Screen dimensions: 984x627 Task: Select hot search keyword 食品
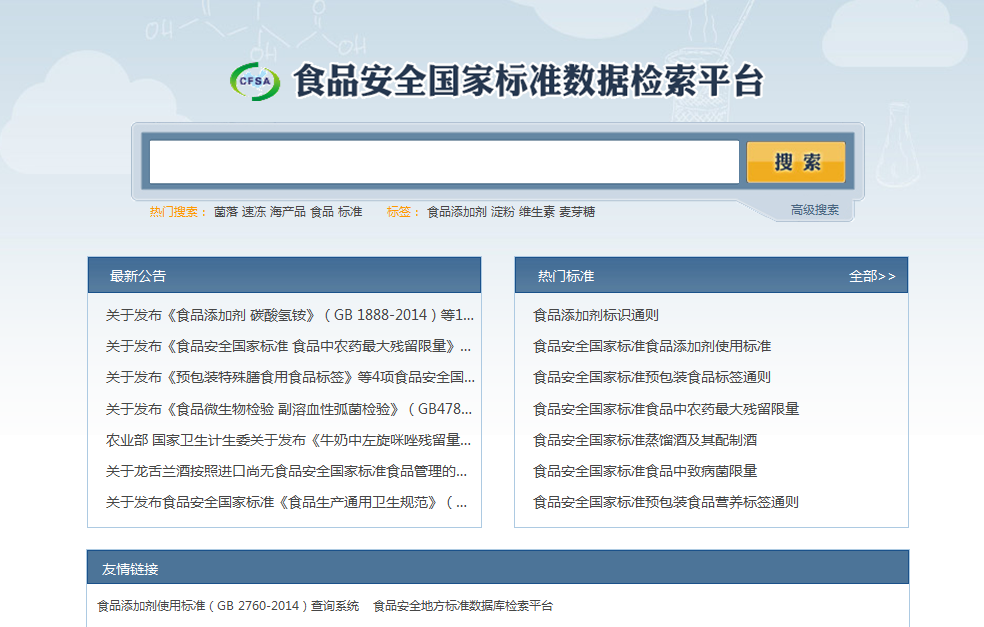[x=322, y=212]
